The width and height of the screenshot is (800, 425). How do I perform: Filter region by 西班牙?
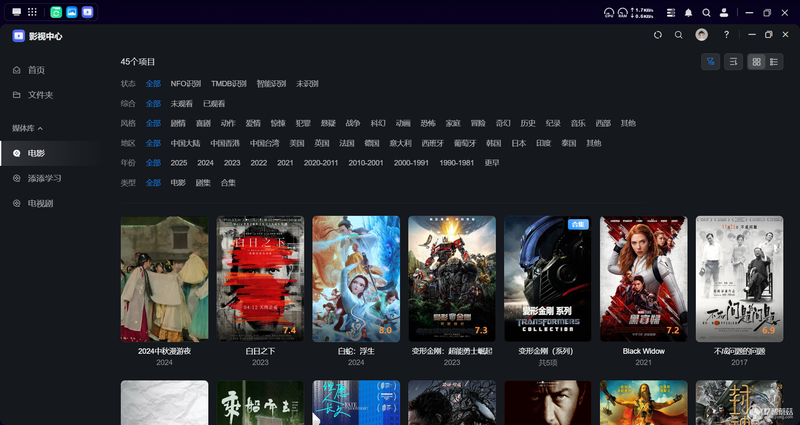pyautogui.click(x=433, y=143)
